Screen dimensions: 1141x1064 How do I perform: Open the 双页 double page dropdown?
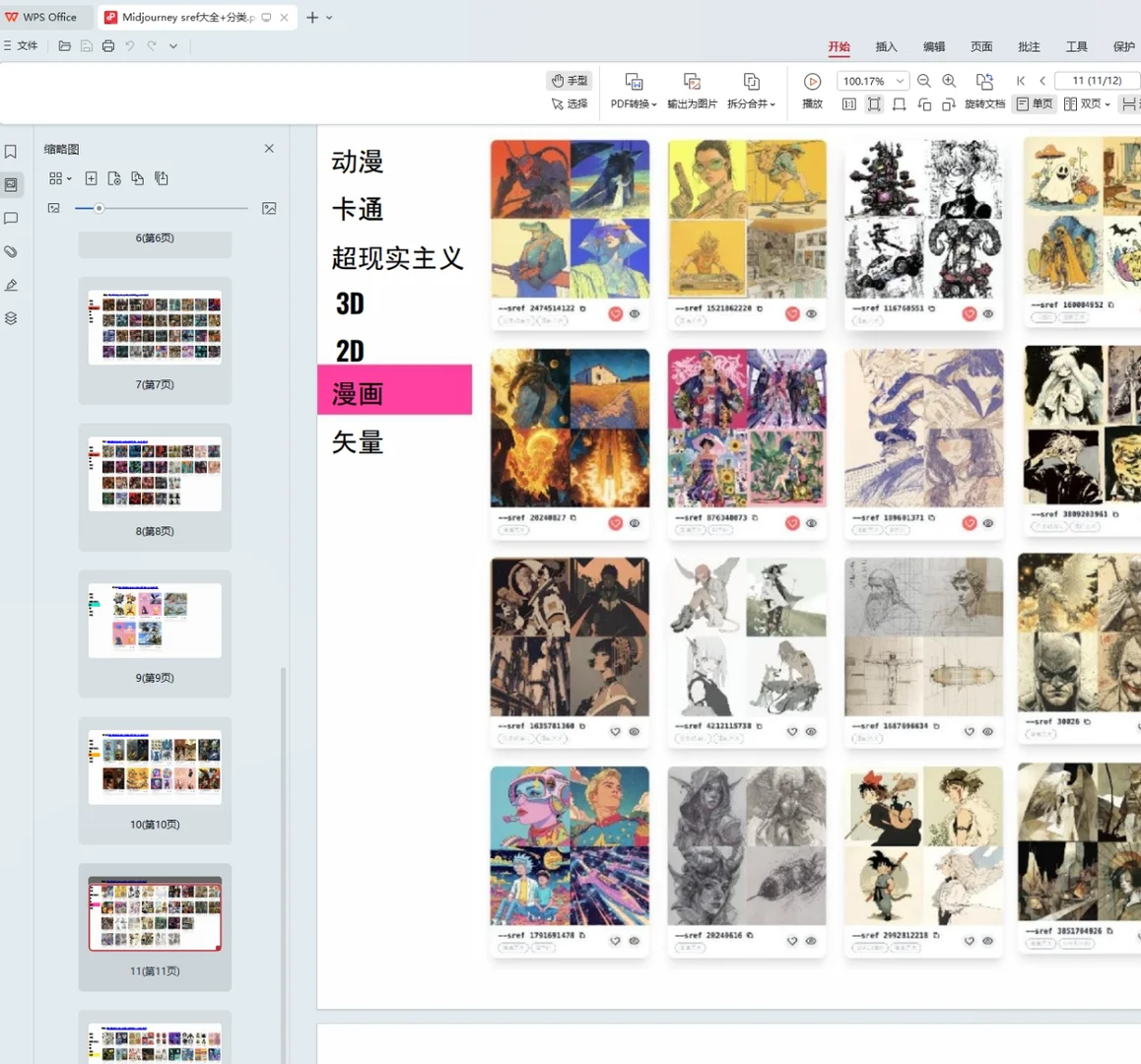coord(1087,104)
